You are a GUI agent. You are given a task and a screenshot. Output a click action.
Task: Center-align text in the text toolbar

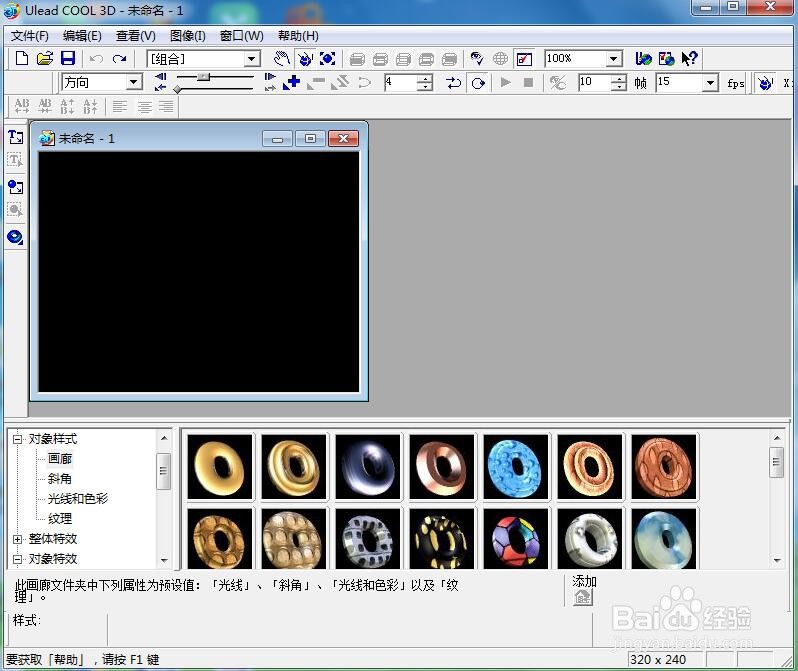(144, 106)
